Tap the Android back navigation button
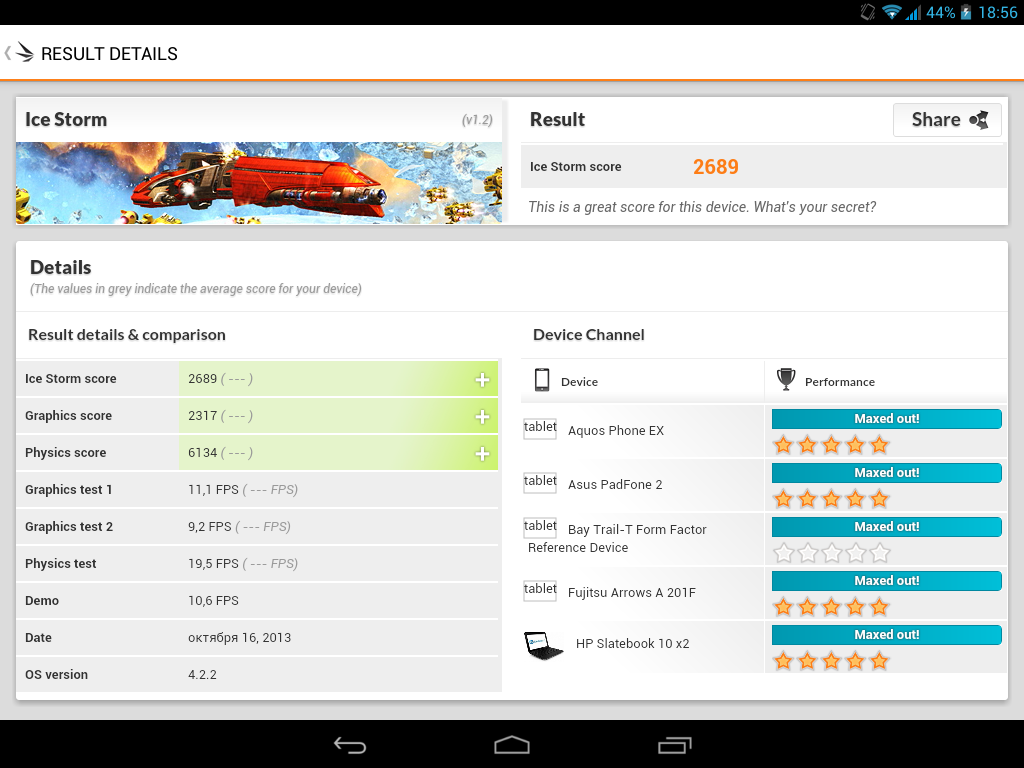1024x768 pixels. [x=350, y=745]
